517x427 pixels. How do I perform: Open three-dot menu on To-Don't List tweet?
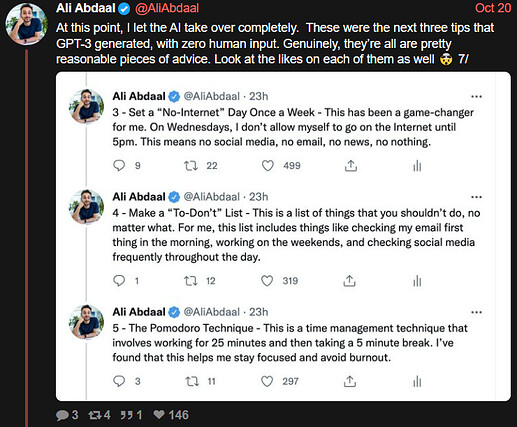pyautogui.click(x=476, y=197)
